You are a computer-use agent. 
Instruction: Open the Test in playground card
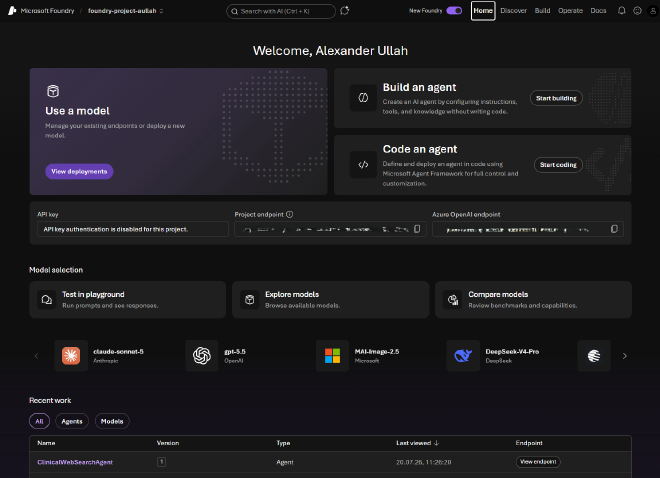click(128, 300)
